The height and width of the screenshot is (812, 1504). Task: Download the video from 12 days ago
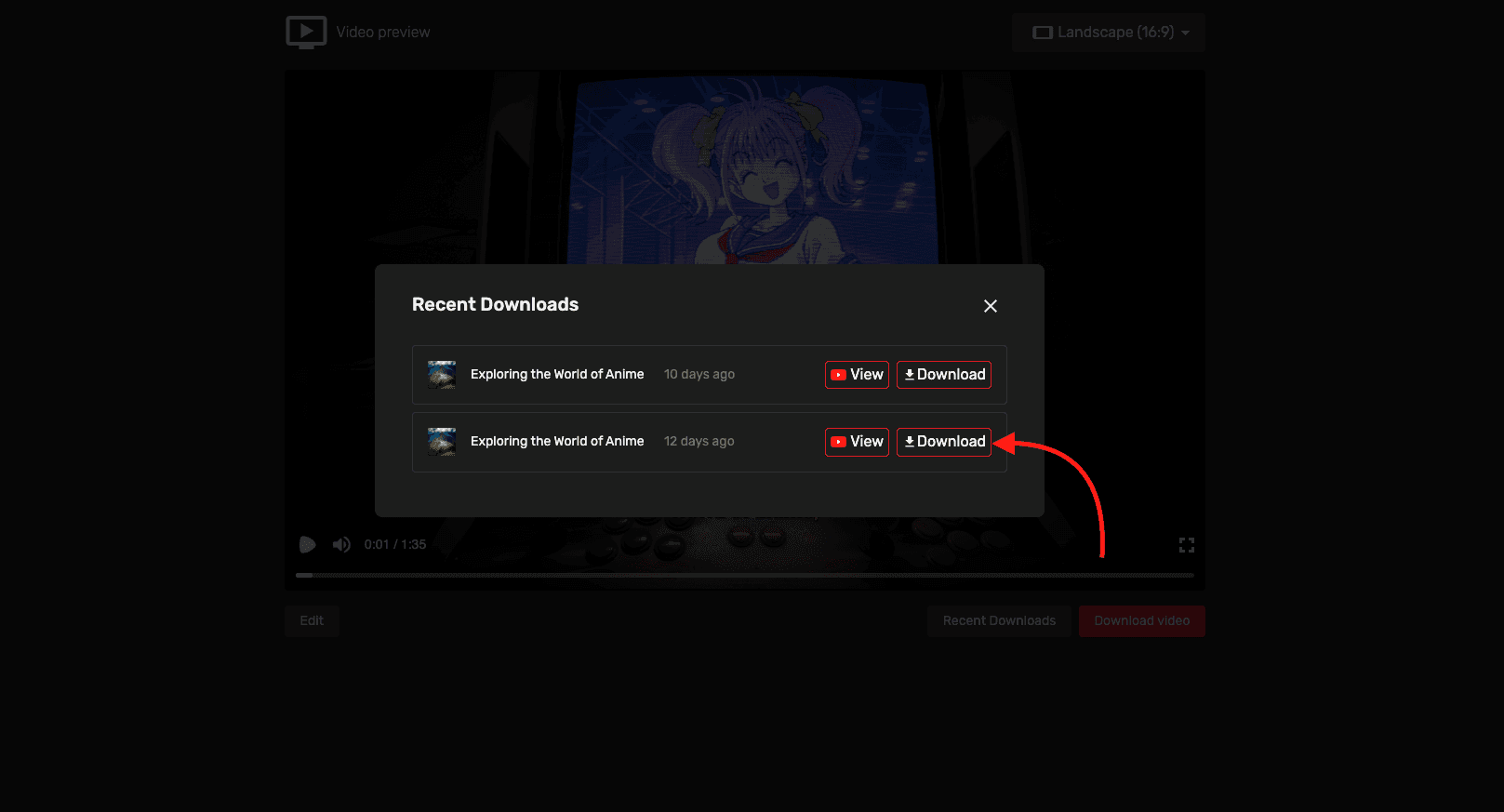[x=944, y=442]
